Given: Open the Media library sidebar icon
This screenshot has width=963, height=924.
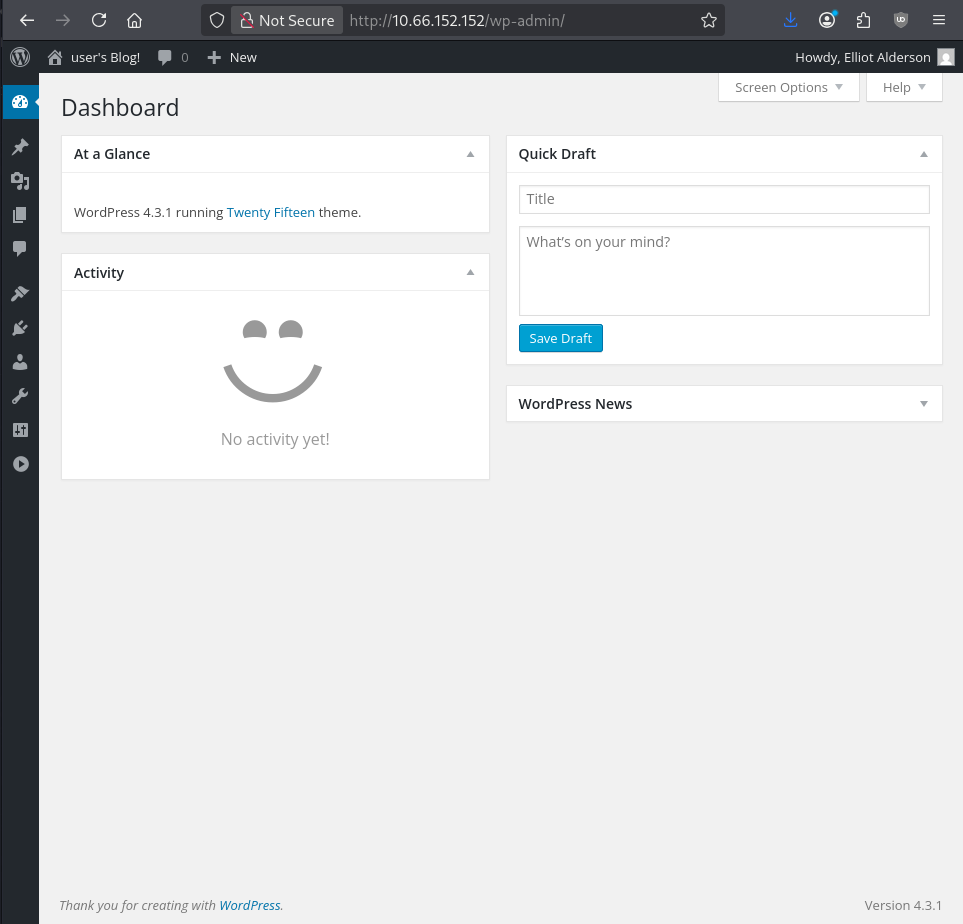Looking at the screenshot, I should [x=19, y=181].
